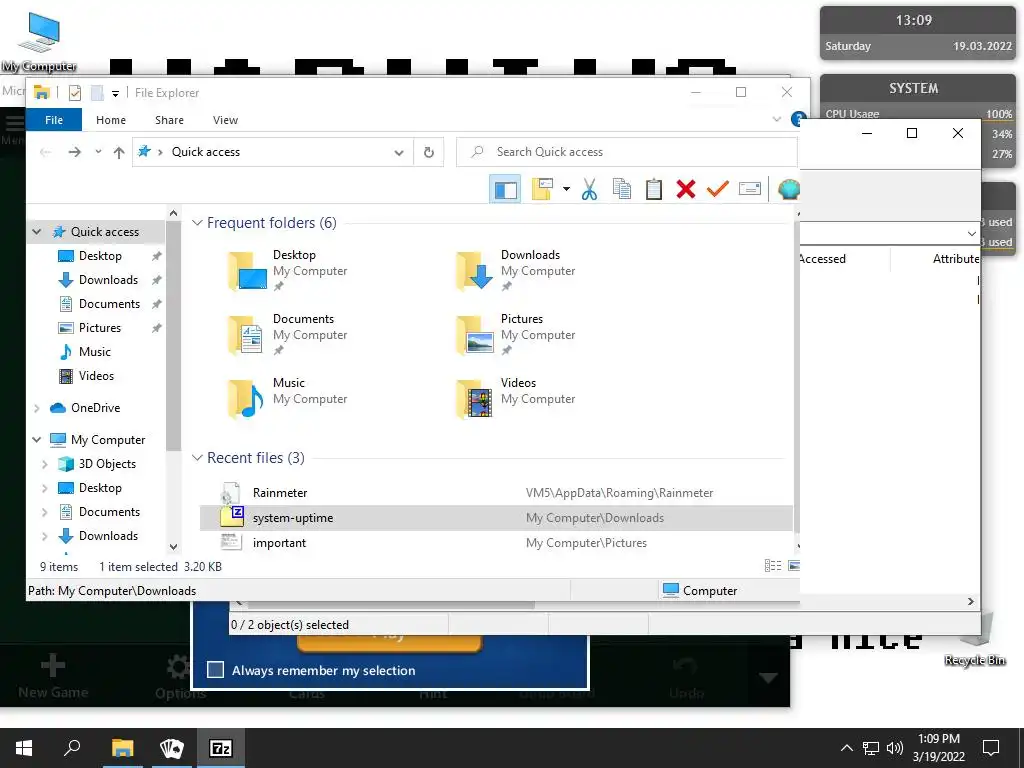Open the address bar history dropdown
Viewport: 1024px width, 768px height.
click(398, 153)
